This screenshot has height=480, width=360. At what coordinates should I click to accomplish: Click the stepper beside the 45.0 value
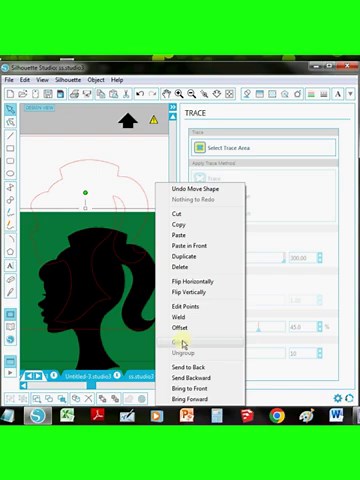pyautogui.click(x=320, y=327)
